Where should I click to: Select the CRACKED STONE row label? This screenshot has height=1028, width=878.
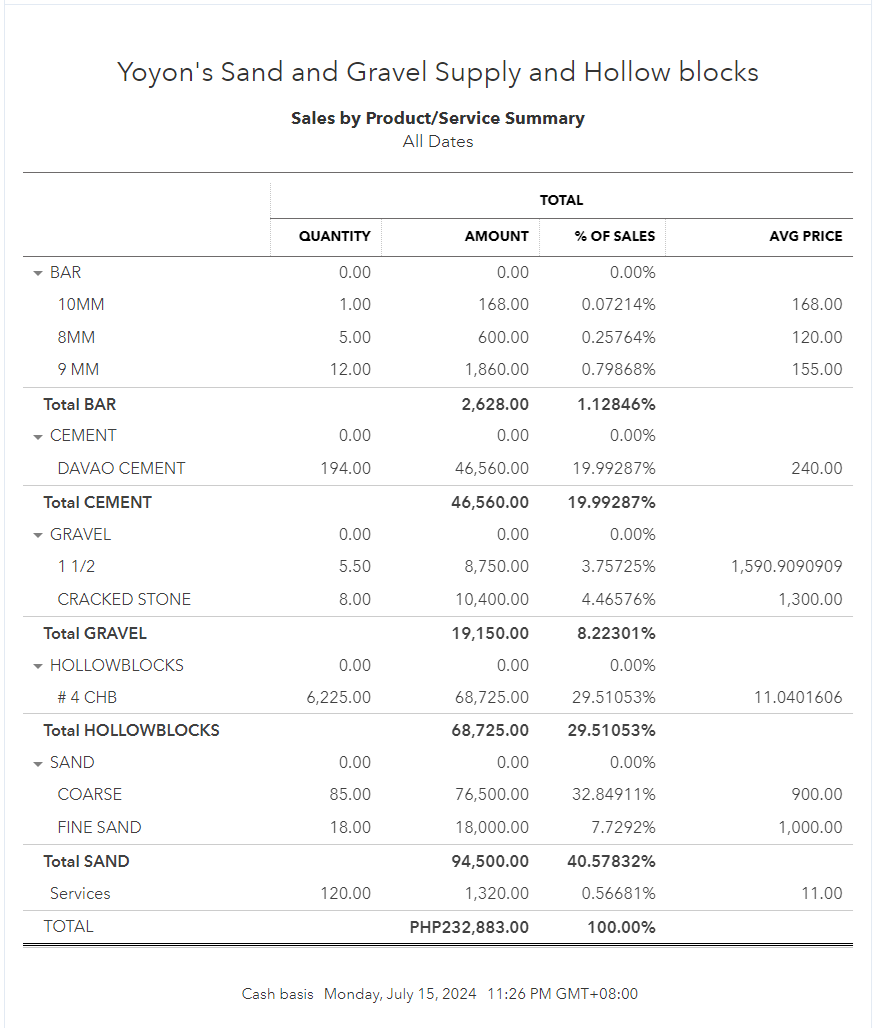(x=124, y=599)
